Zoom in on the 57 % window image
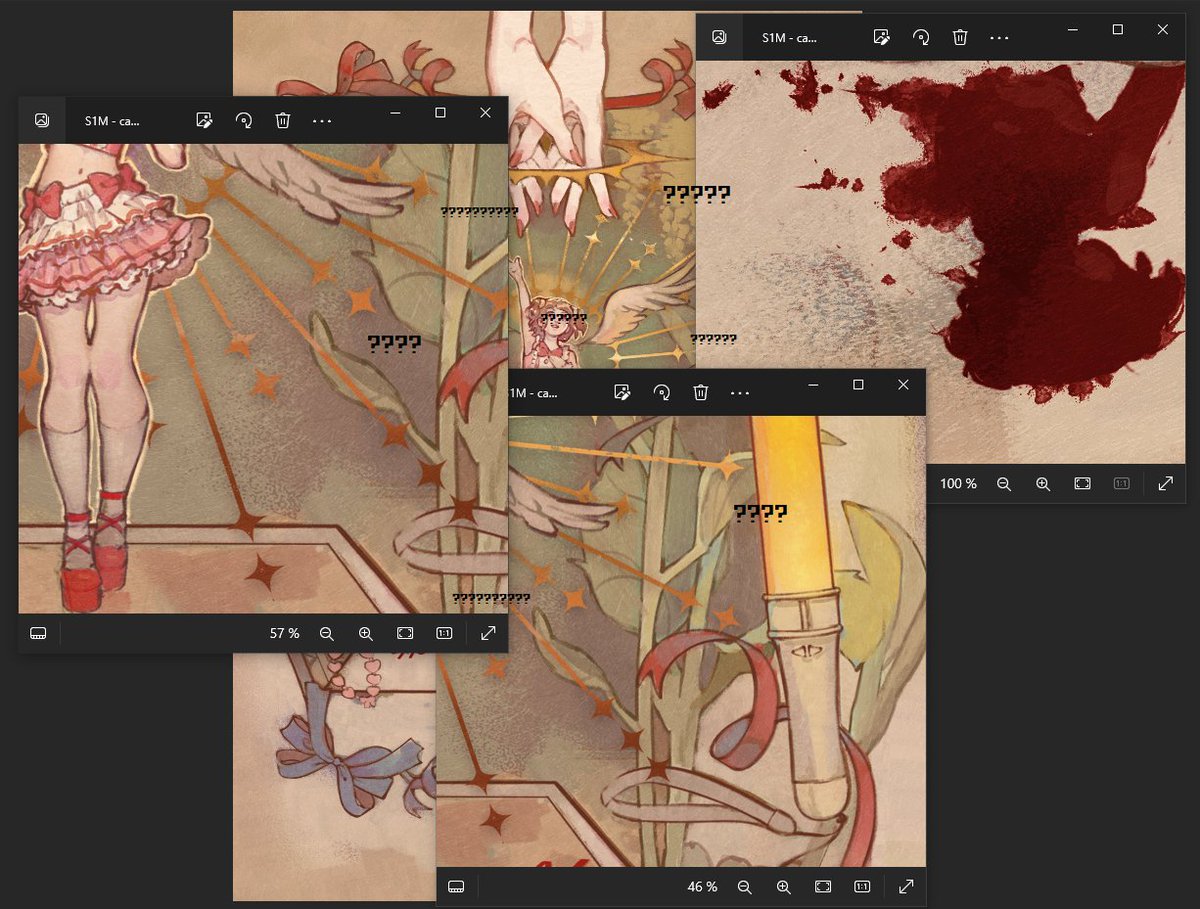Image resolution: width=1200 pixels, height=909 pixels. pyautogui.click(x=366, y=633)
